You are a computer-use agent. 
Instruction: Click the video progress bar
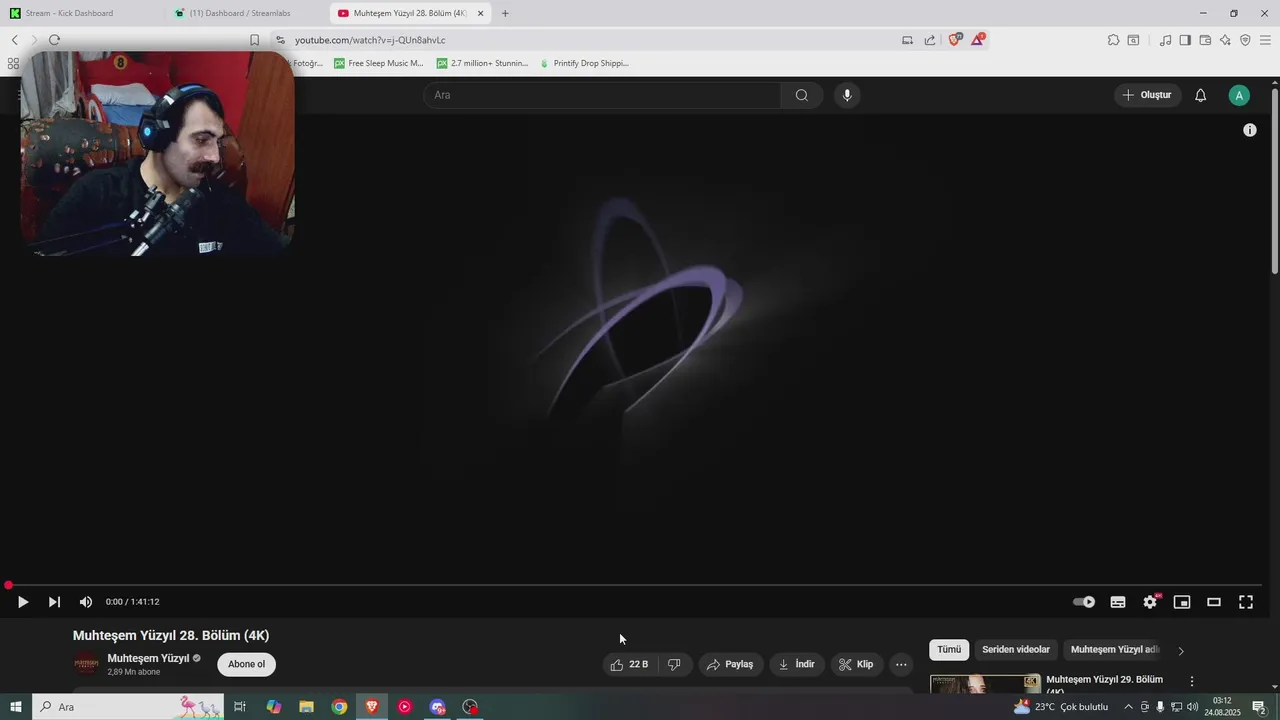click(634, 585)
